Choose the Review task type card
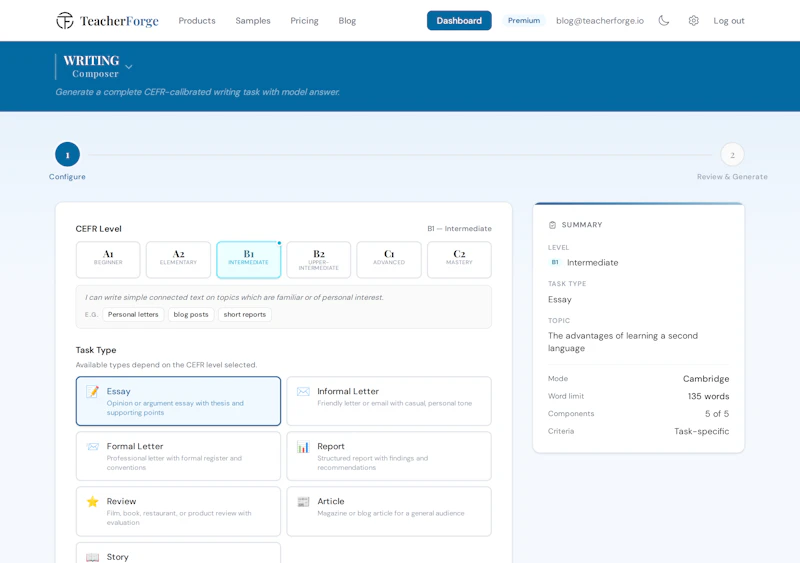 coord(178,511)
